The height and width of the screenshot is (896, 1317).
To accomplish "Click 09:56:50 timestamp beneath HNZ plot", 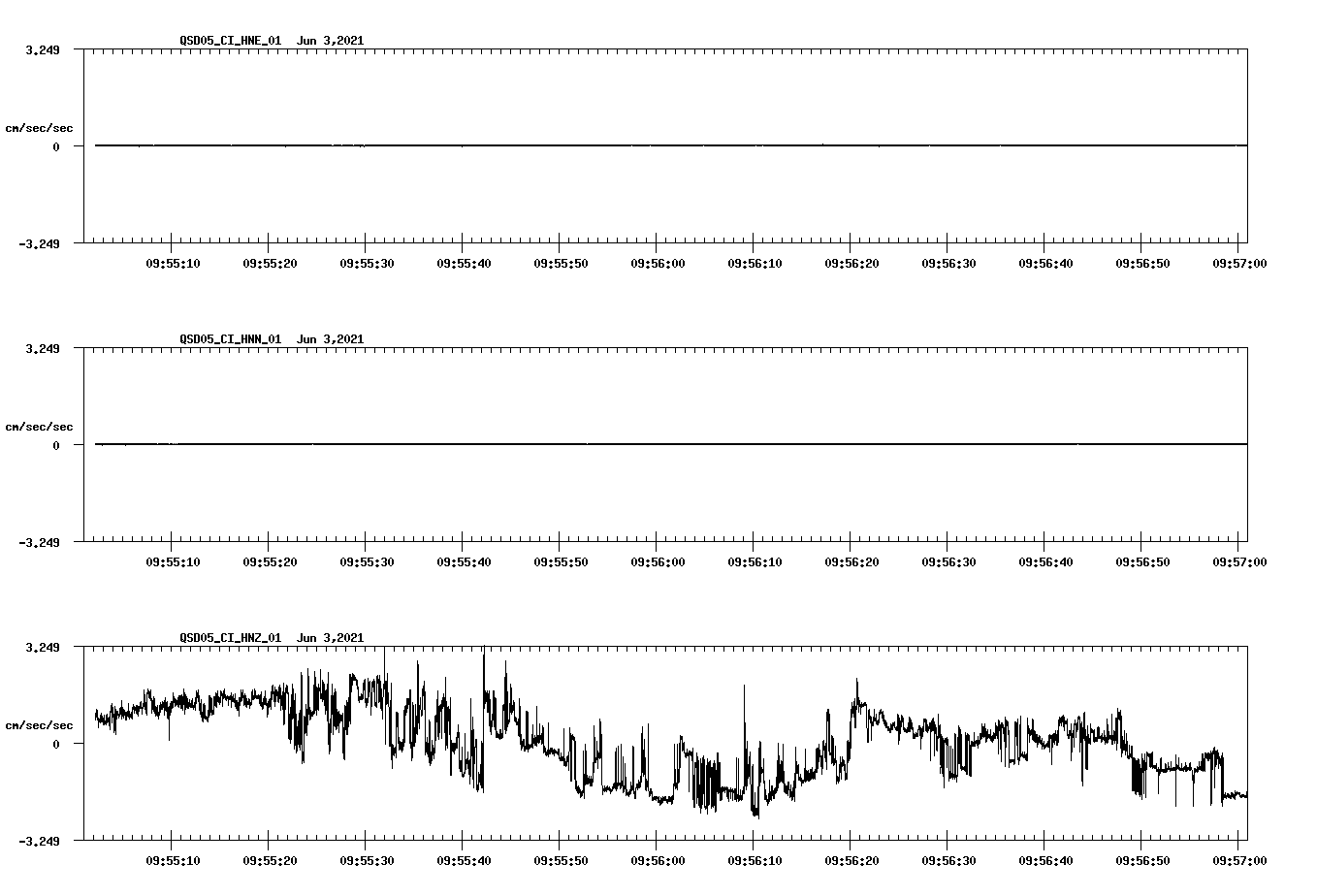I will point(1142,860).
